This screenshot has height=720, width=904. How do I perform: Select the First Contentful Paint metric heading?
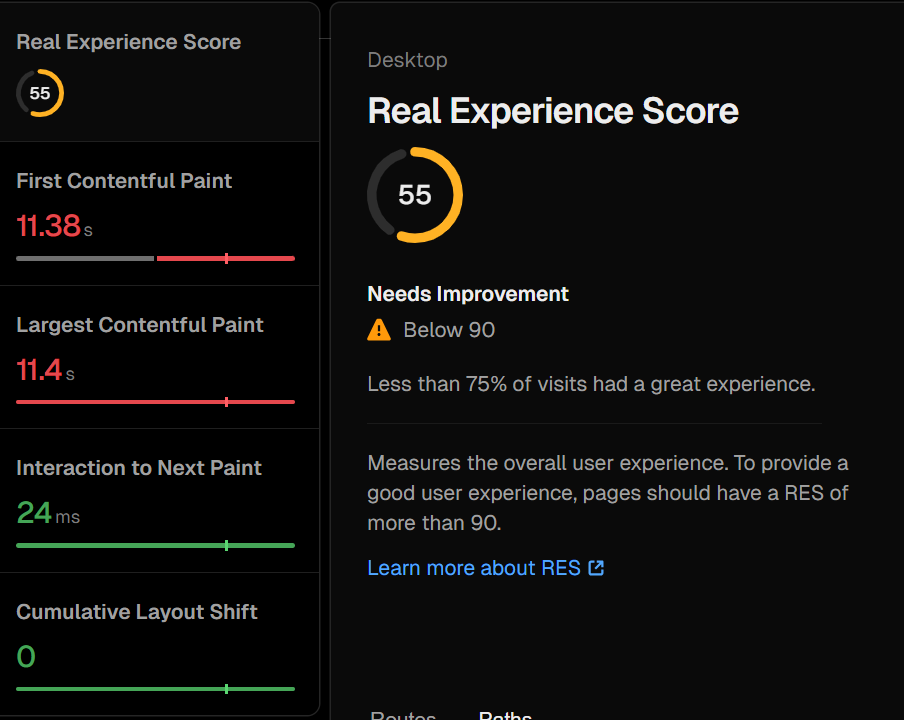(124, 181)
